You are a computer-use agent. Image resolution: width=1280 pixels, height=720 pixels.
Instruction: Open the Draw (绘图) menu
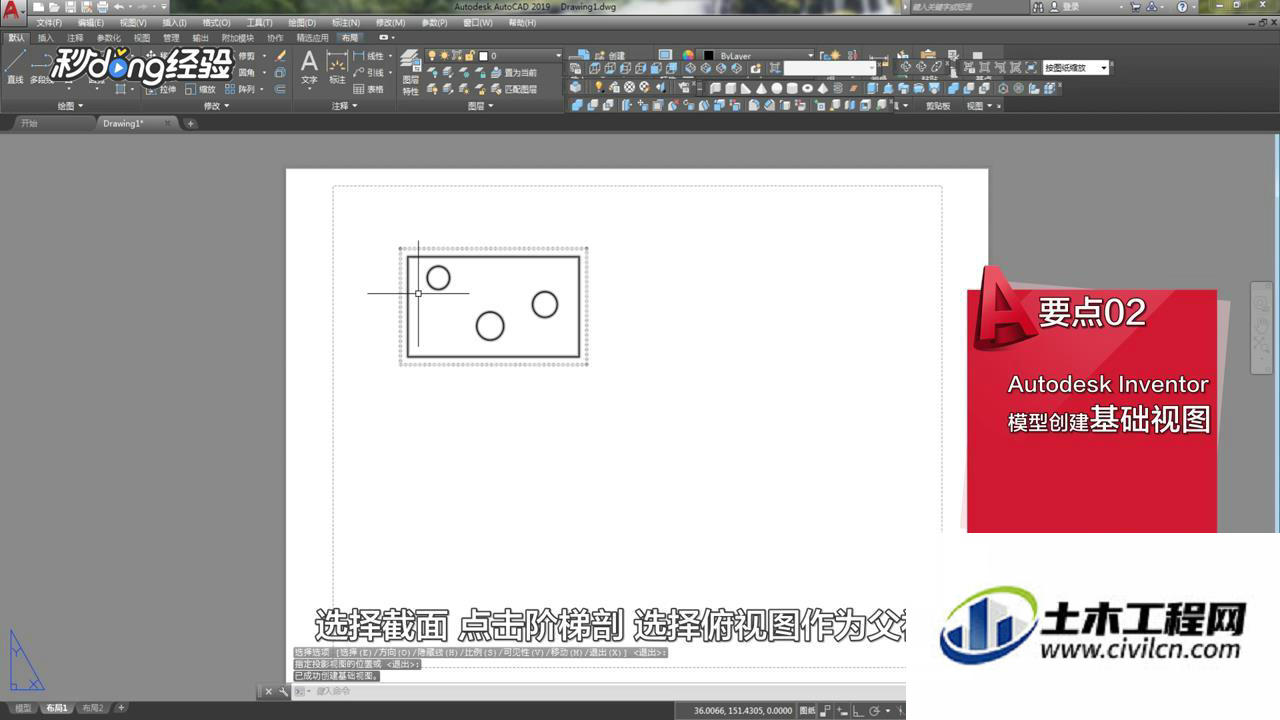(301, 22)
